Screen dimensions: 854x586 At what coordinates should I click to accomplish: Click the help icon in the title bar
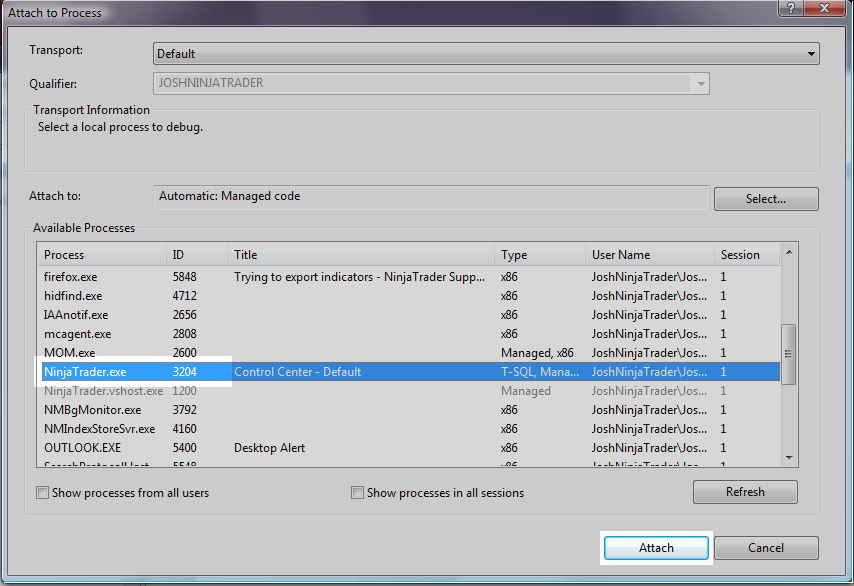790,11
